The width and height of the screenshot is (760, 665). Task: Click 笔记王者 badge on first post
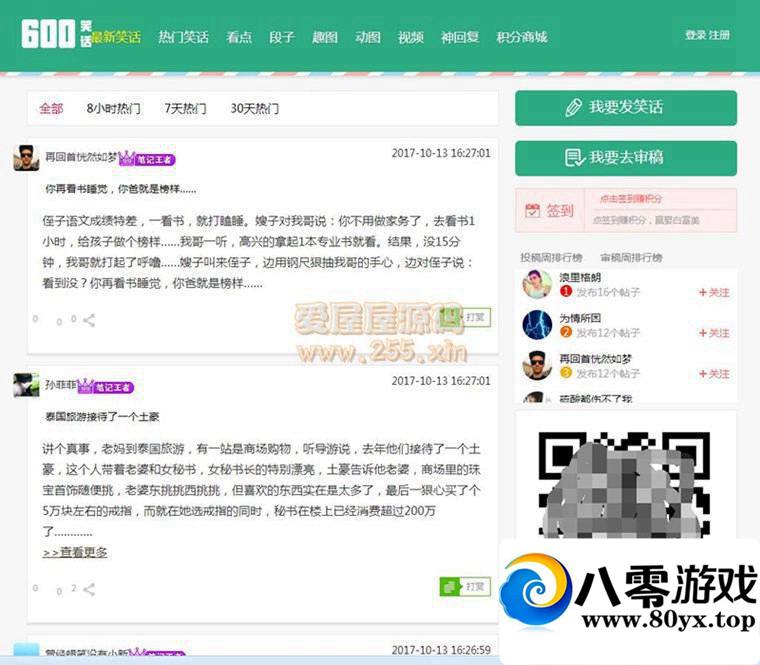tap(147, 158)
